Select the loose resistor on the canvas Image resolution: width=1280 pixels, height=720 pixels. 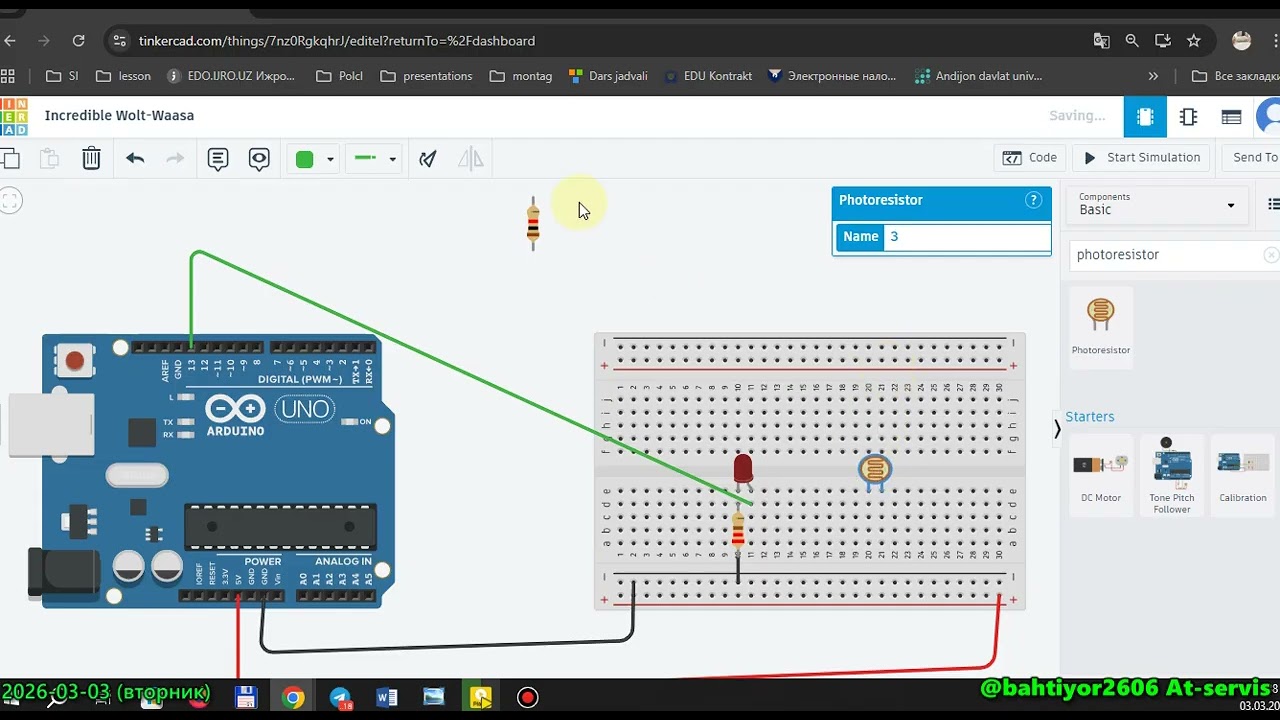pos(533,223)
